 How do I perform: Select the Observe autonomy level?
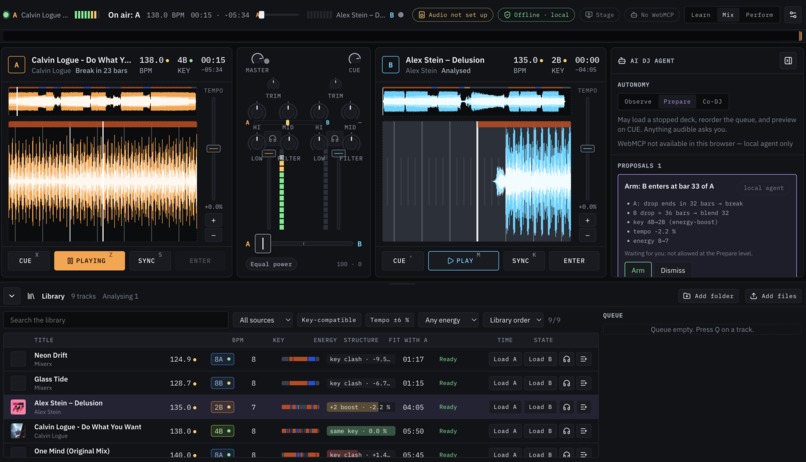point(637,102)
